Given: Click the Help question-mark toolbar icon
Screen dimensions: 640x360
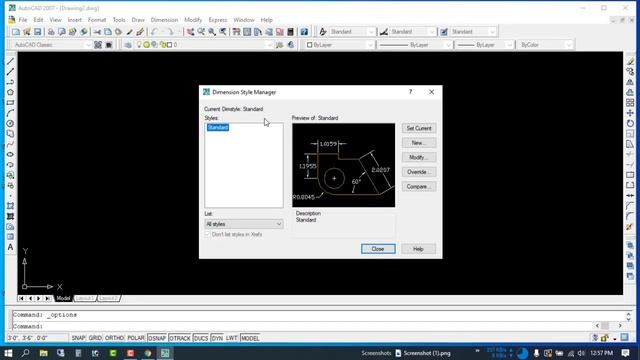Looking at the screenshot, I should [304, 32].
